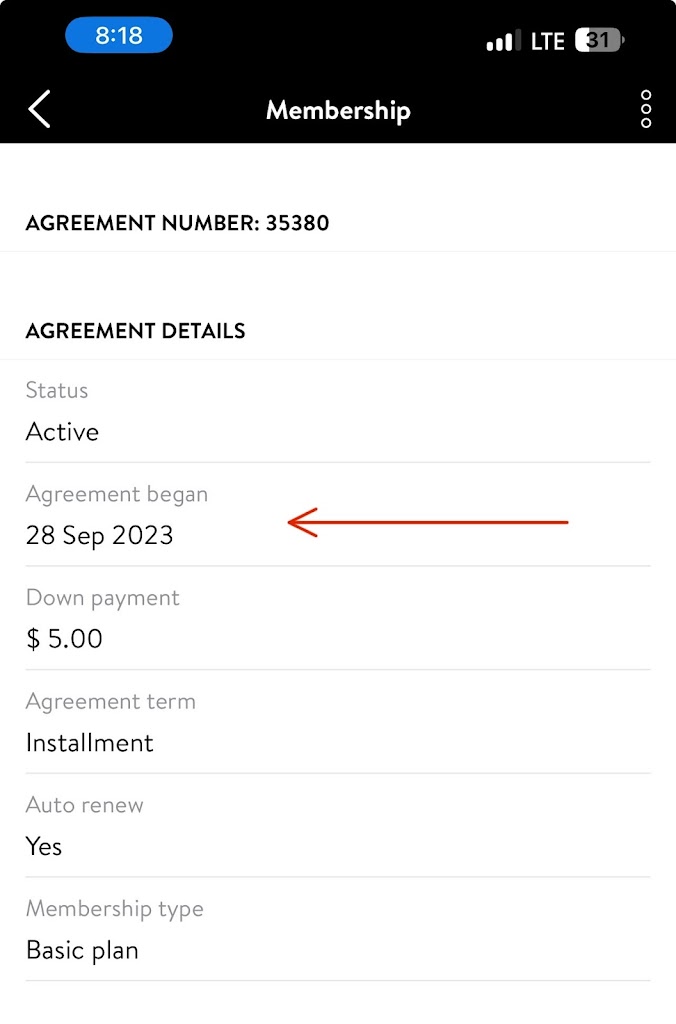Tap the Down payment label
This screenshot has width=676, height=1024.
[102, 598]
